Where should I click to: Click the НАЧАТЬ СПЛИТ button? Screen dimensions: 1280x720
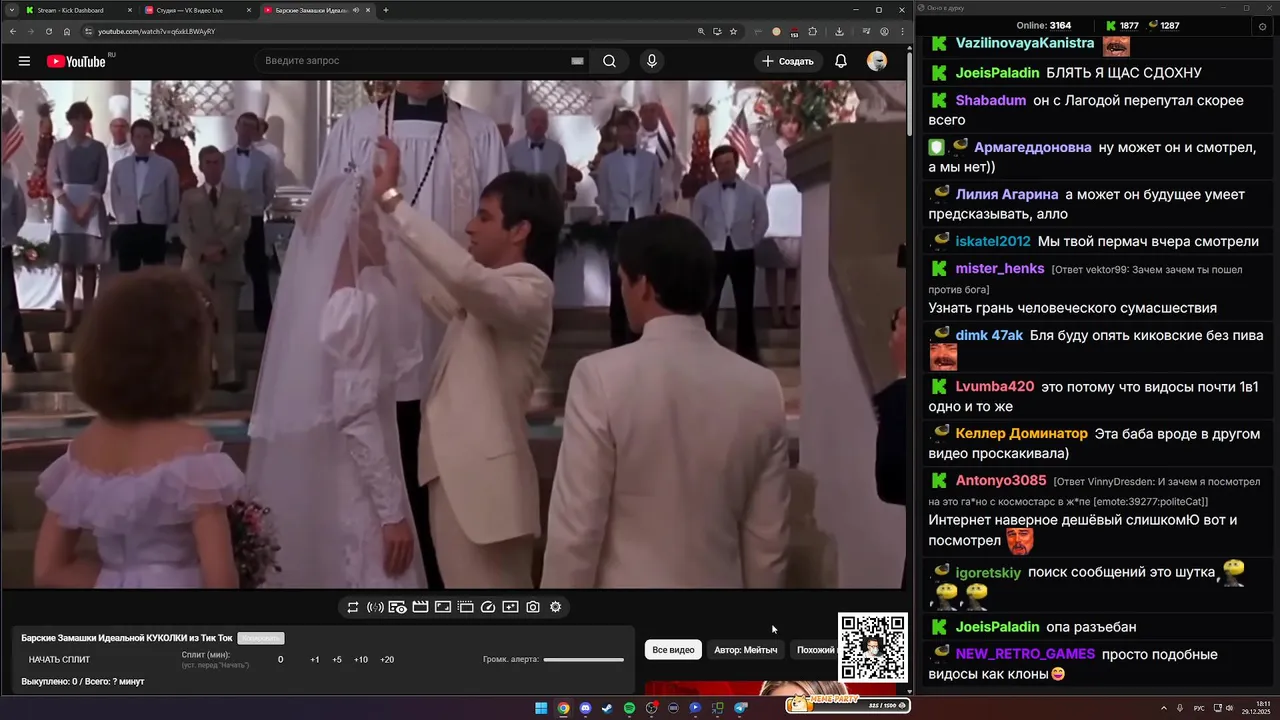[59, 660]
